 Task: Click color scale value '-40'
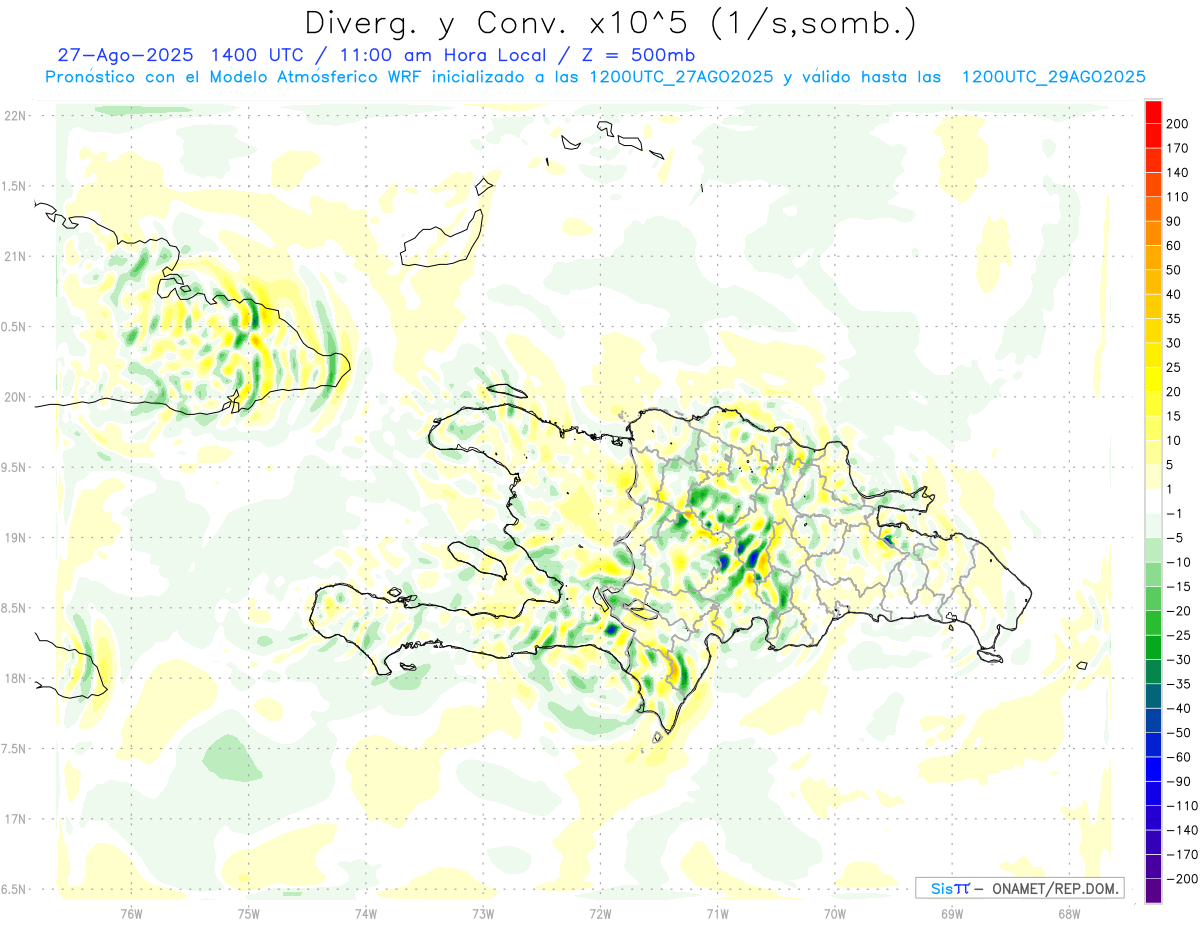1181,708
